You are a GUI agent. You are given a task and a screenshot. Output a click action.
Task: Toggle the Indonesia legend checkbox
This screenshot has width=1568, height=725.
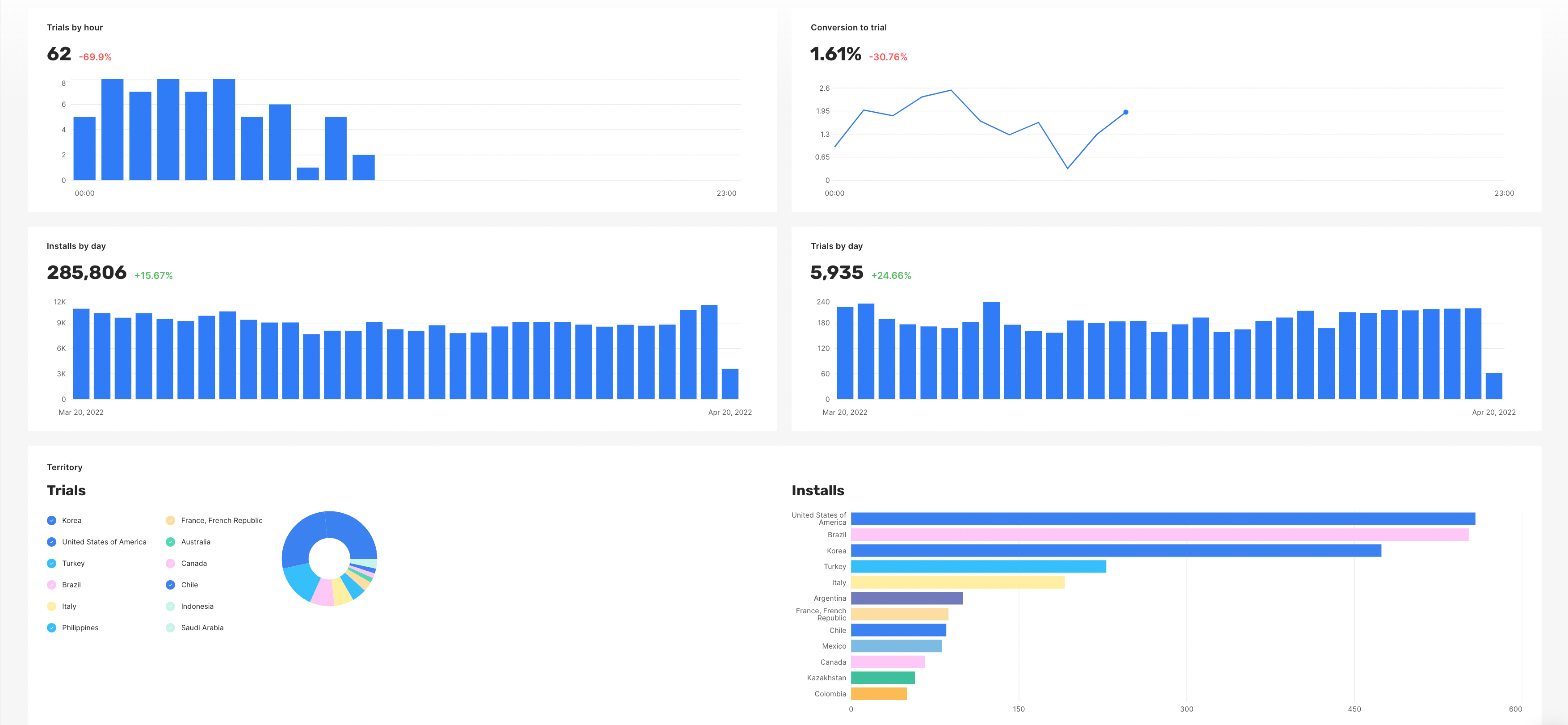coord(171,606)
